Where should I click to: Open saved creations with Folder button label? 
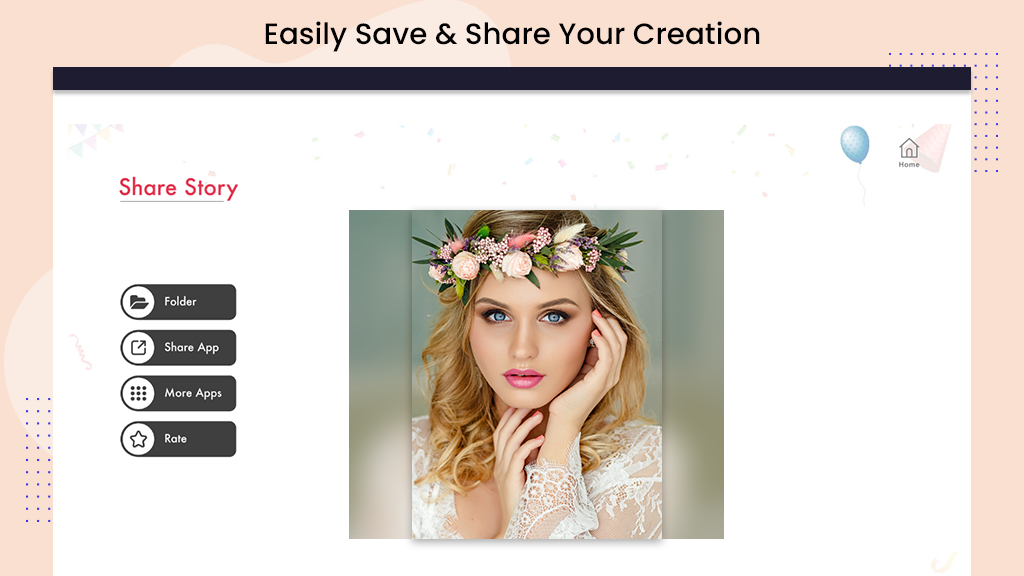tap(180, 302)
